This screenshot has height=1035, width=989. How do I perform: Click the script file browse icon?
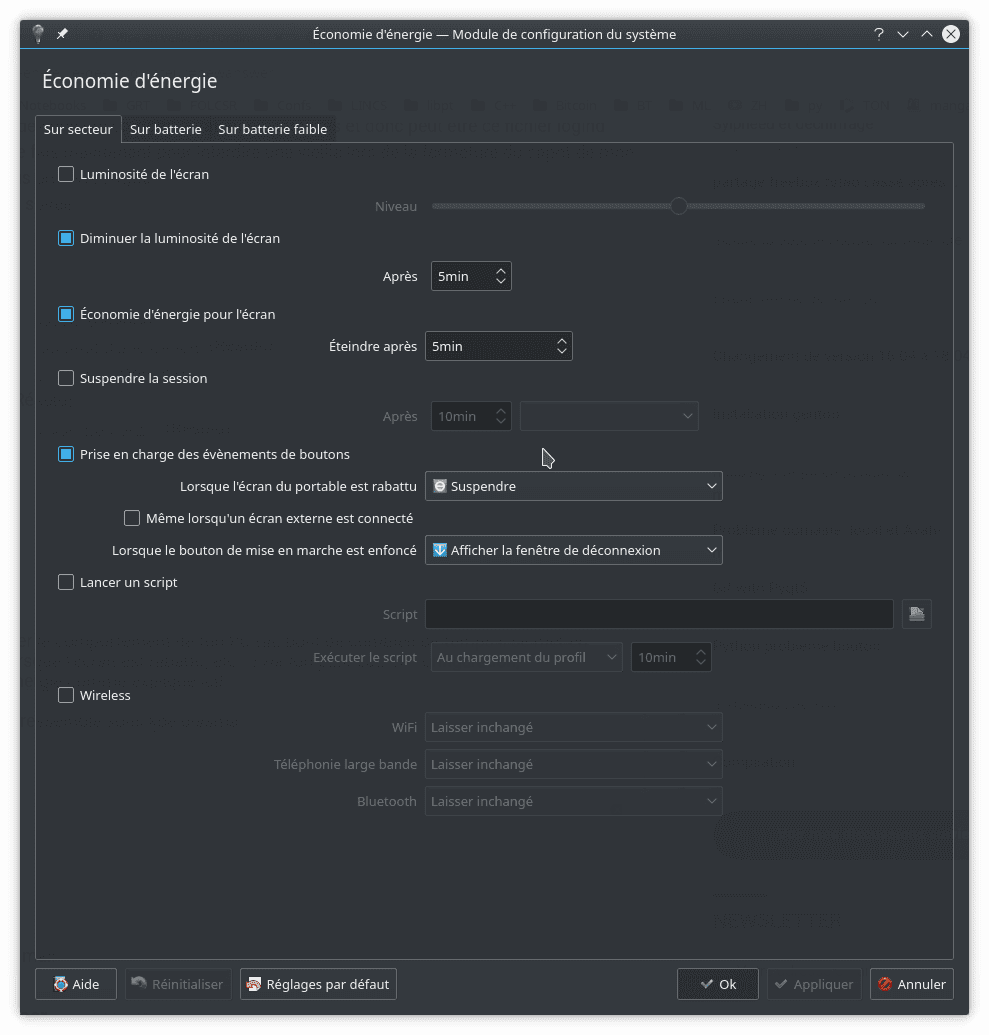click(916, 614)
